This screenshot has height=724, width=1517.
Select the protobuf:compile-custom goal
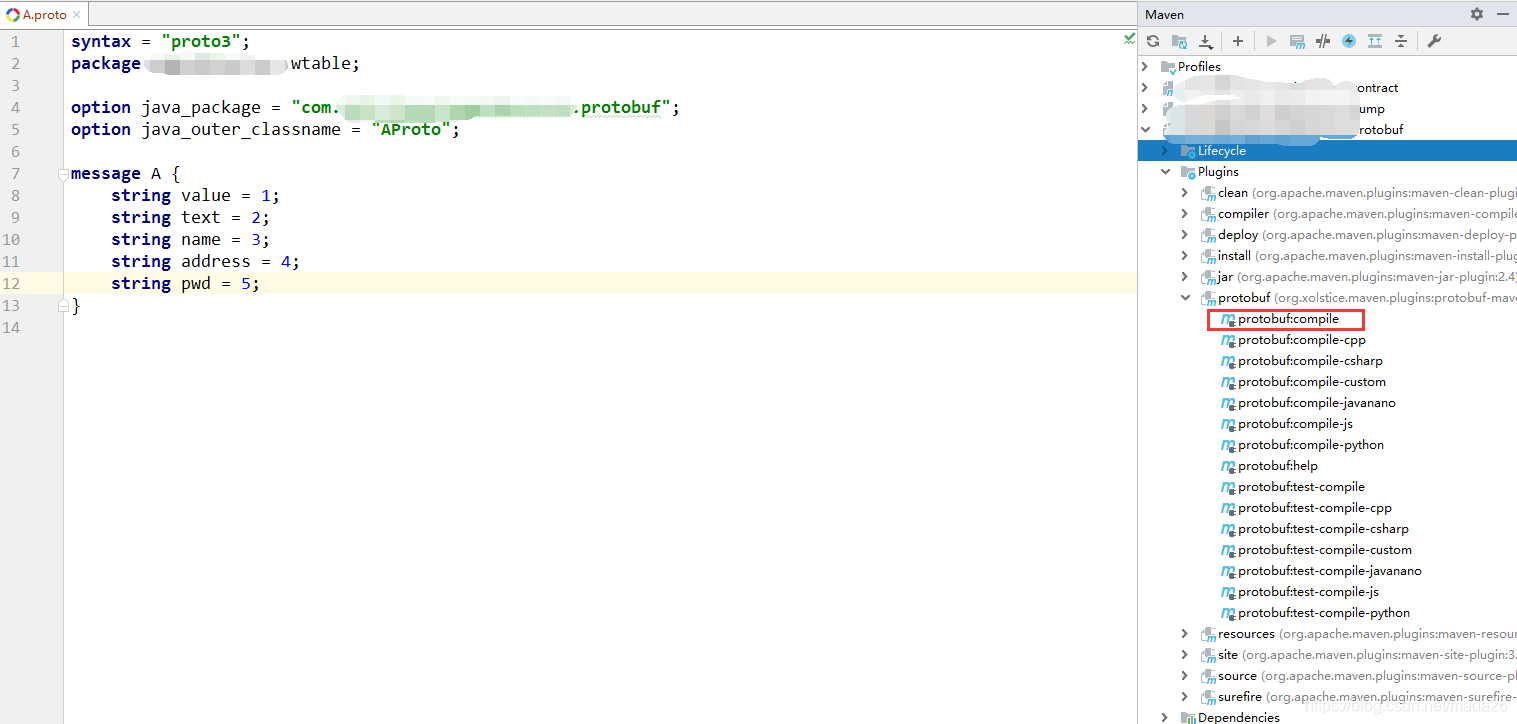pos(1312,382)
